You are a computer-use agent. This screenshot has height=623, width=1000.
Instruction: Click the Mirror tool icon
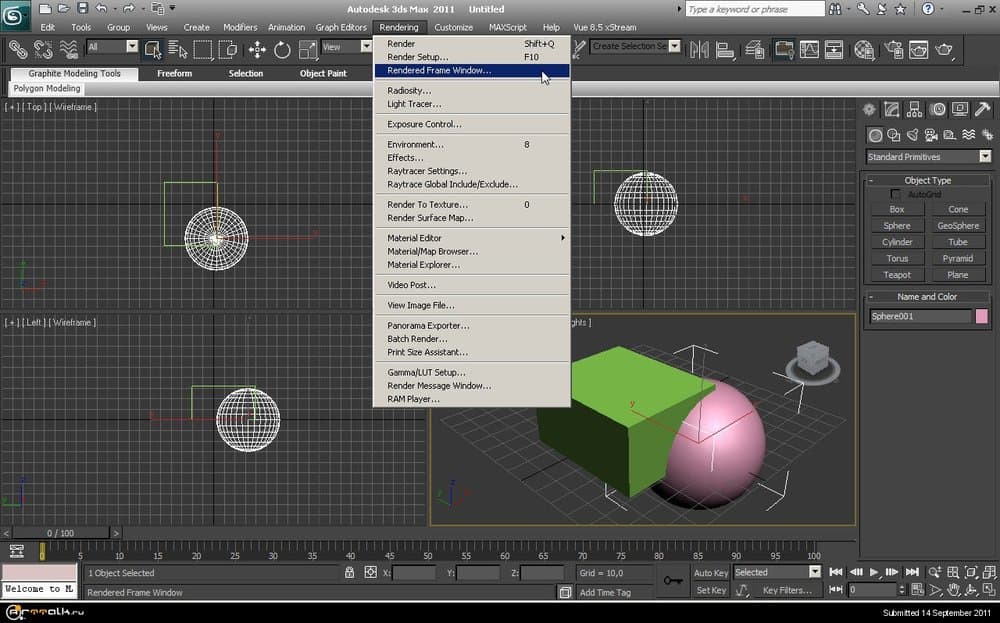pyautogui.click(x=699, y=49)
